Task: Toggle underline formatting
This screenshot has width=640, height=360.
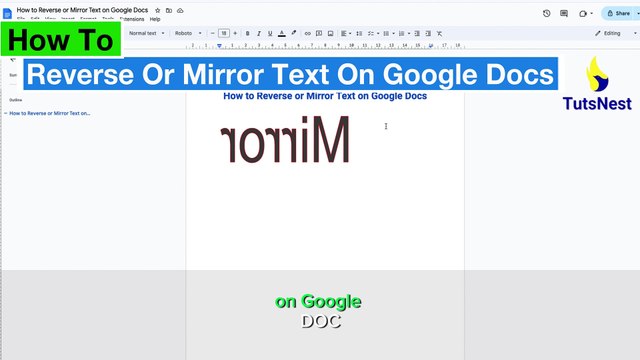Action: (270, 33)
